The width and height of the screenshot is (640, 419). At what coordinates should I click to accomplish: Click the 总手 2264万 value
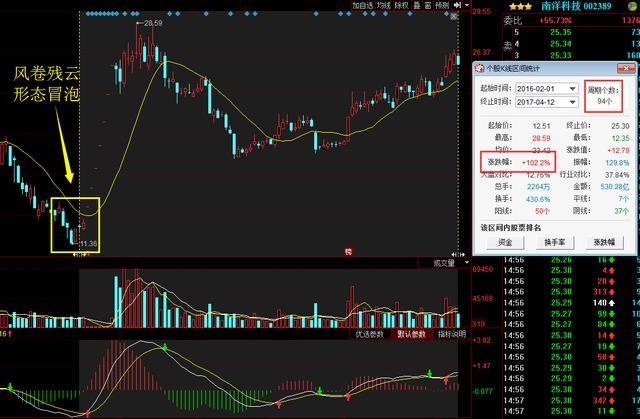click(538, 186)
